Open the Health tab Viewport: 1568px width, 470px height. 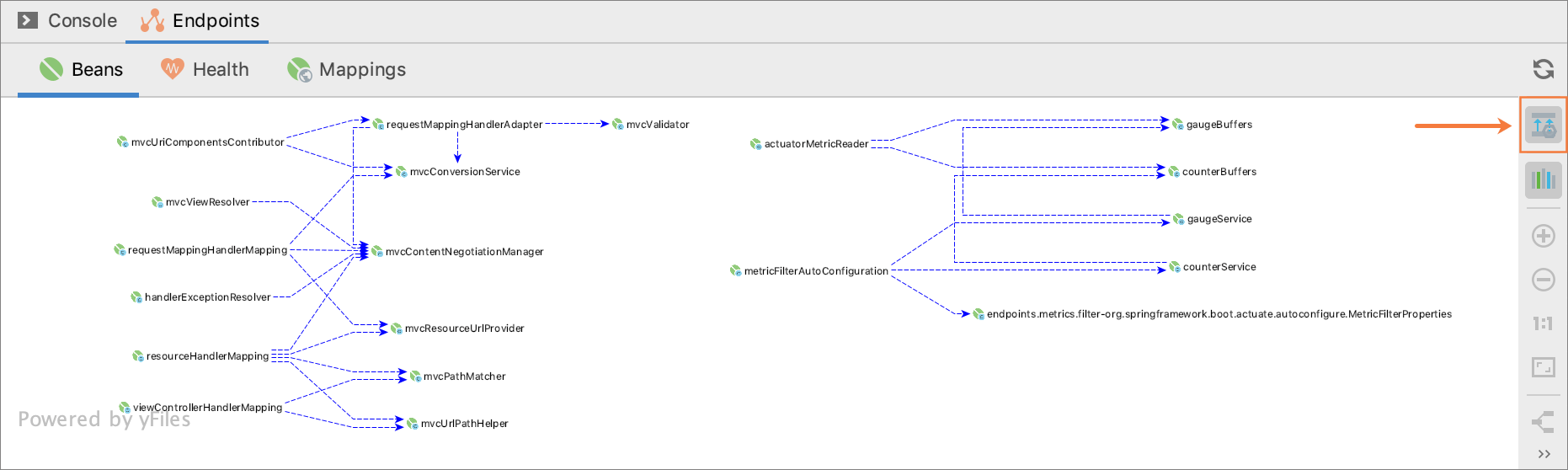[x=205, y=69]
